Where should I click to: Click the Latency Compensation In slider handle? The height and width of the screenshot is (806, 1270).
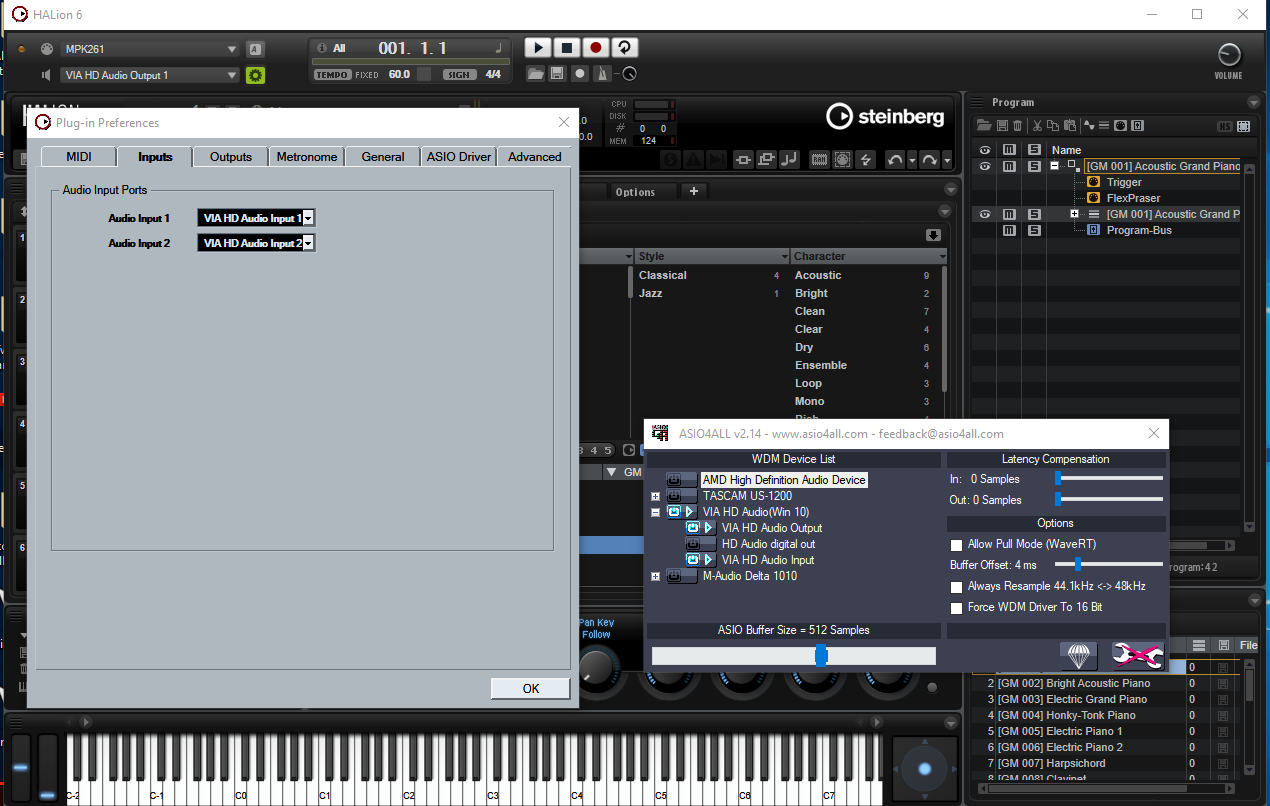1058,479
